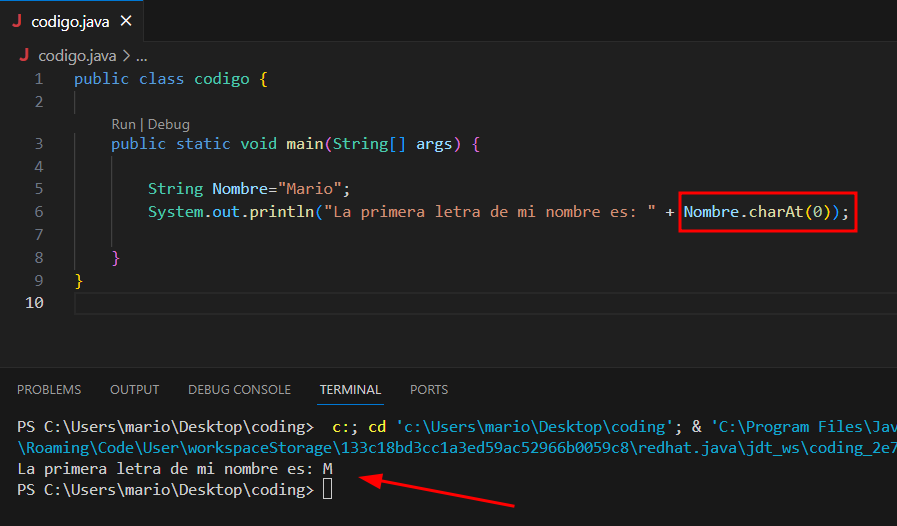This screenshot has height=526, width=897.
Task: Click line number 3 in the gutter
Action: tap(38, 144)
